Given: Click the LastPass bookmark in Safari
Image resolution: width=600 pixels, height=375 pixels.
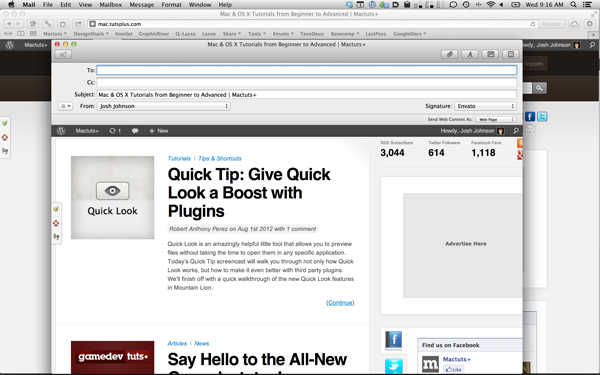Looking at the screenshot, I should coord(376,34).
